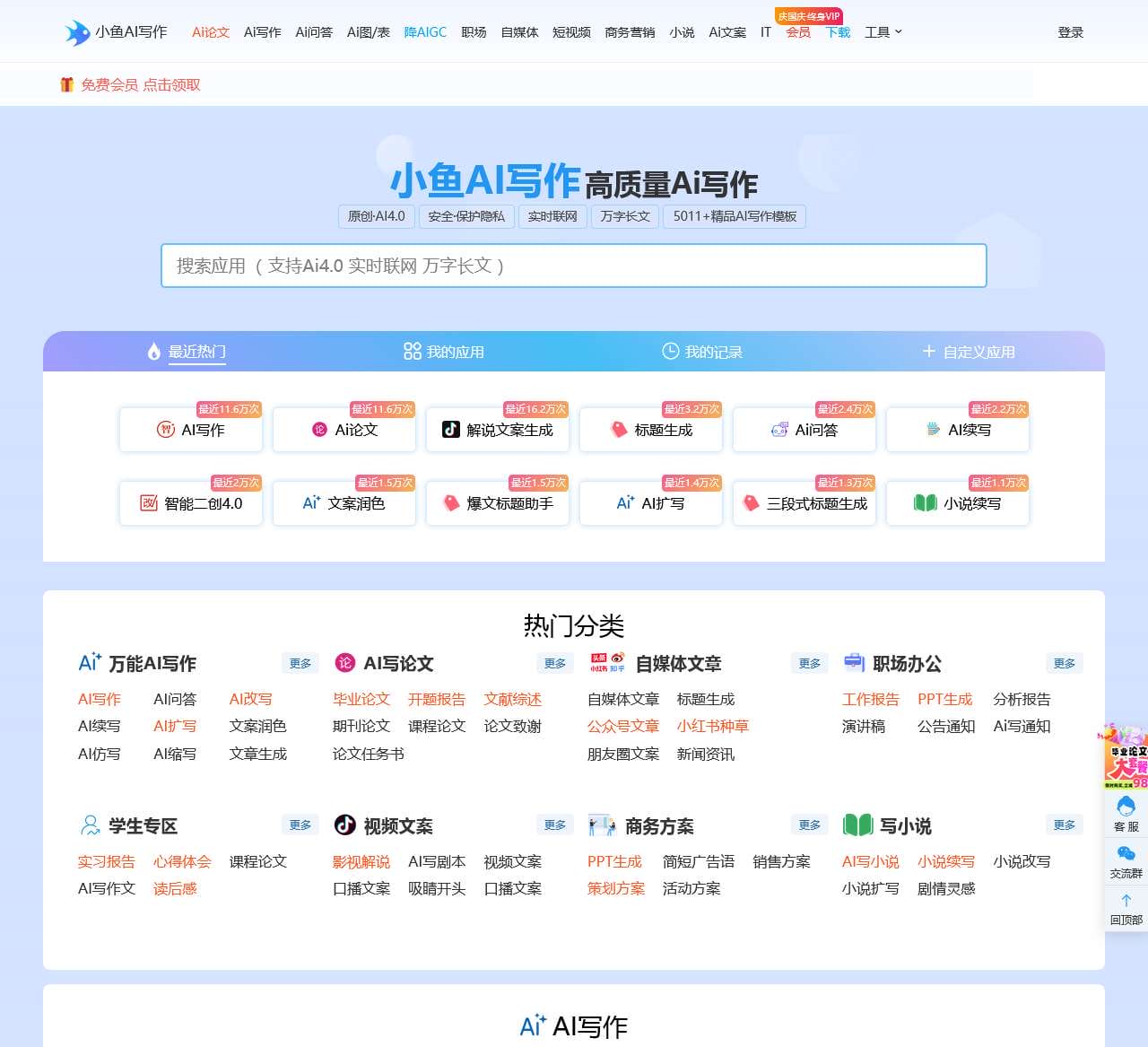Screen dimensions: 1148x1047
Task: Click the green book icon on 小说续写 card
Action: click(925, 503)
